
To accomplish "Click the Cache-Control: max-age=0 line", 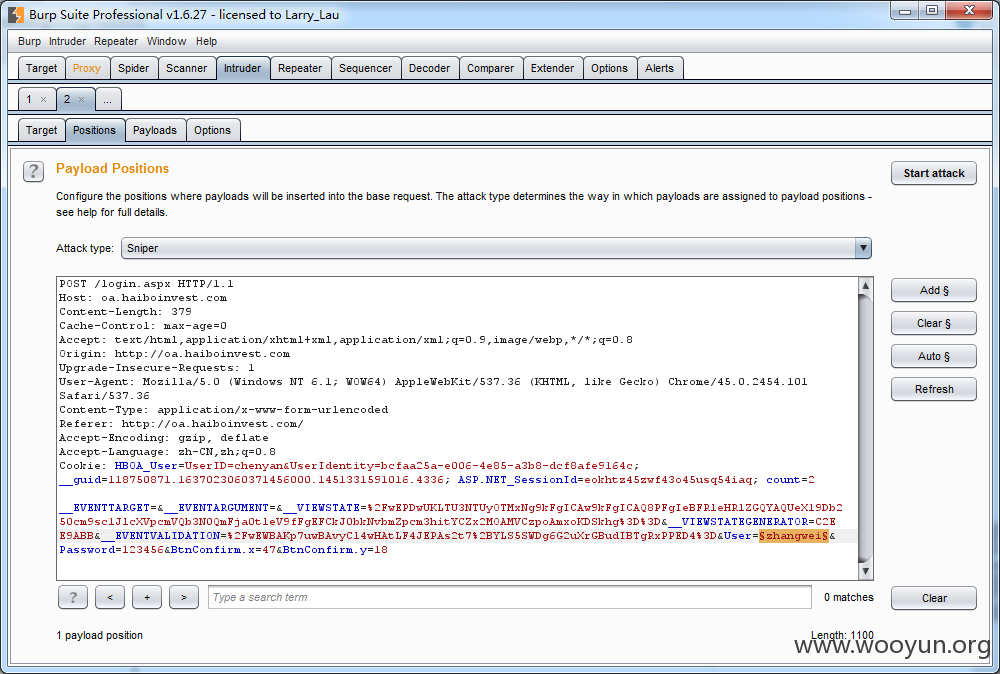I will (x=143, y=326).
